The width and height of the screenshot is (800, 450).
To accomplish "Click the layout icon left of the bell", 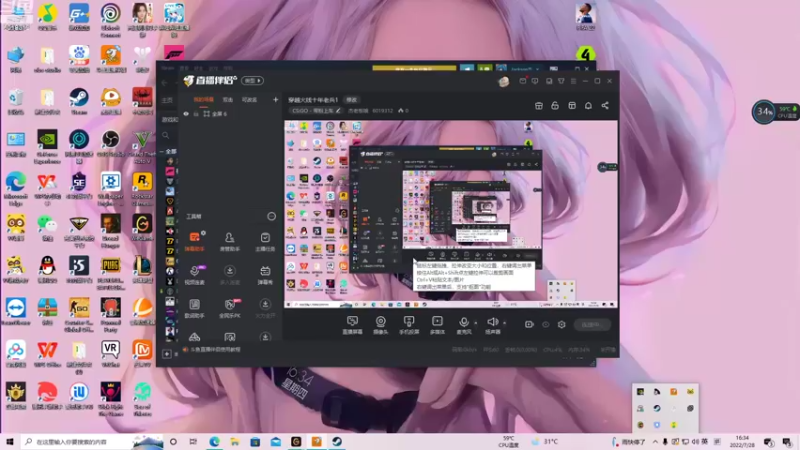I will point(572,106).
